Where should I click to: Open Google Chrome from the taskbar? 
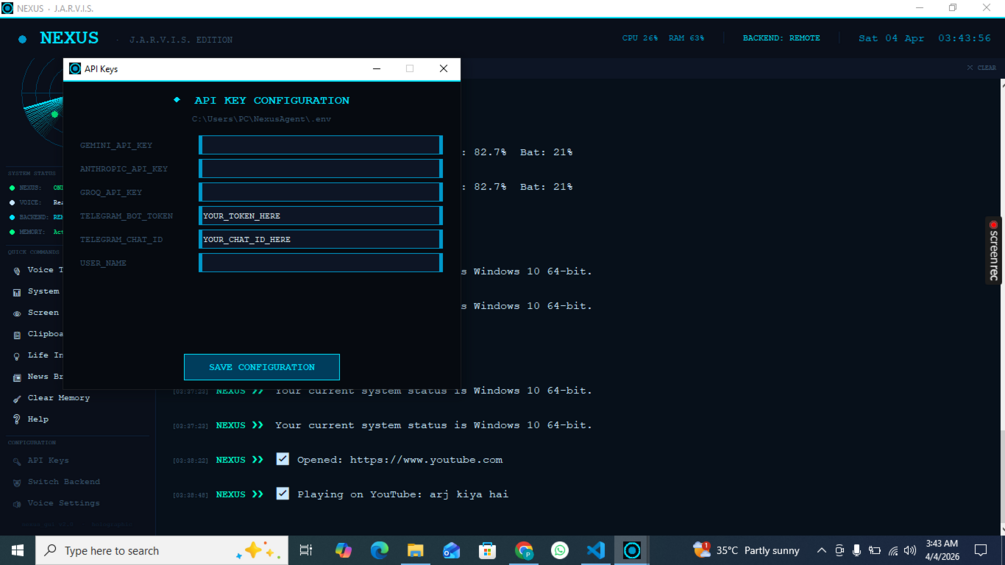point(524,550)
